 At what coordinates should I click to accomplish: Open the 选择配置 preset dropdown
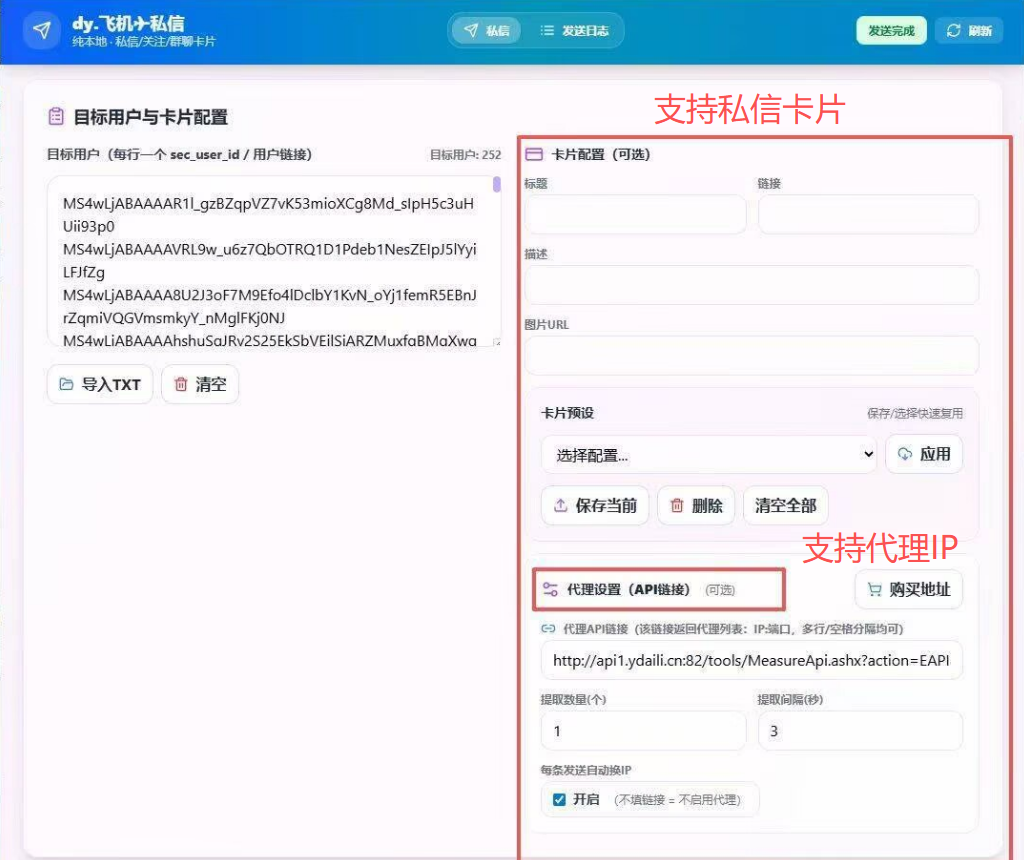[709, 455]
